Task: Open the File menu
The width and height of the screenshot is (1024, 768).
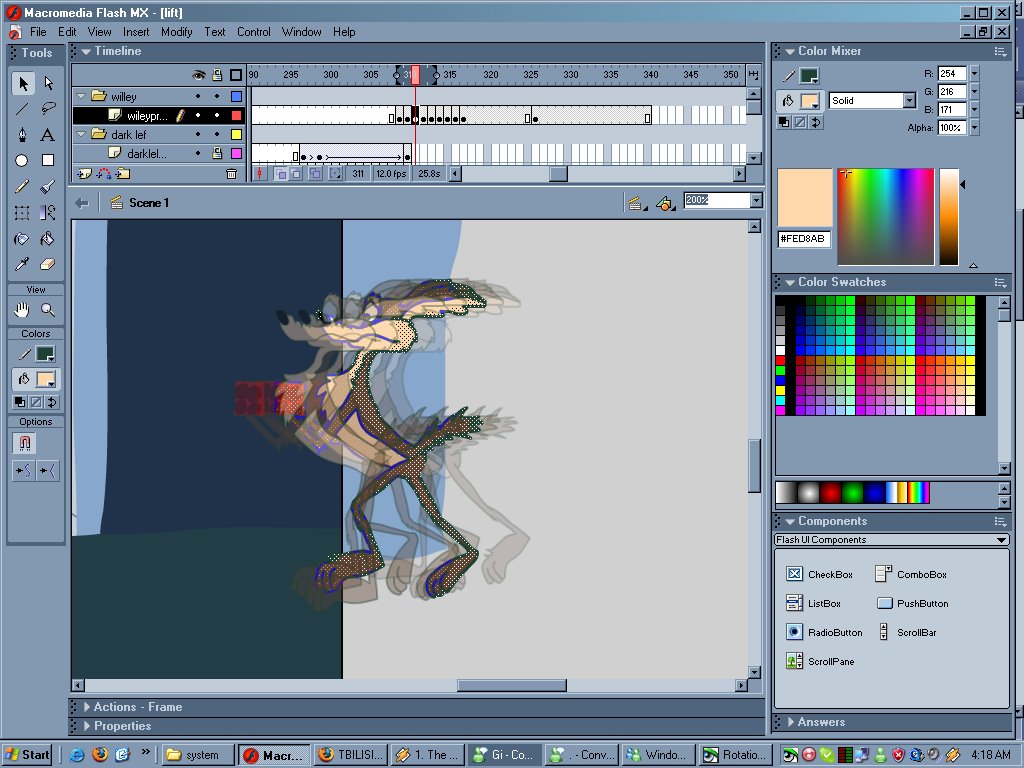Action: click(38, 32)
